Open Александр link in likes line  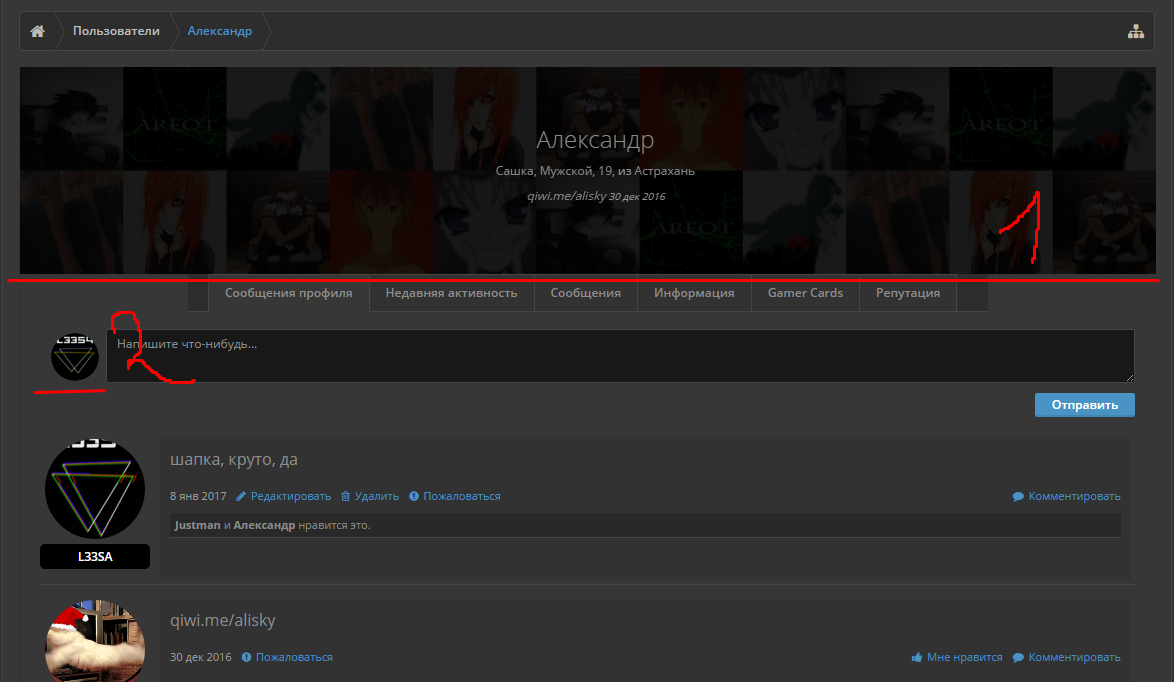(264, 525)
